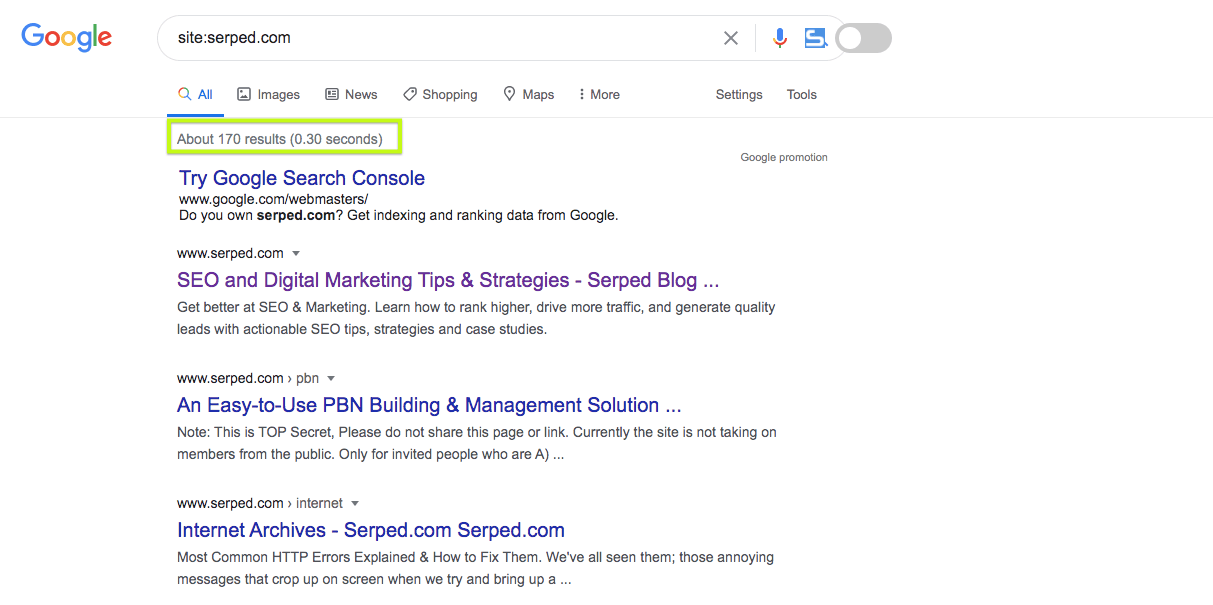Open search Settings

739,94
